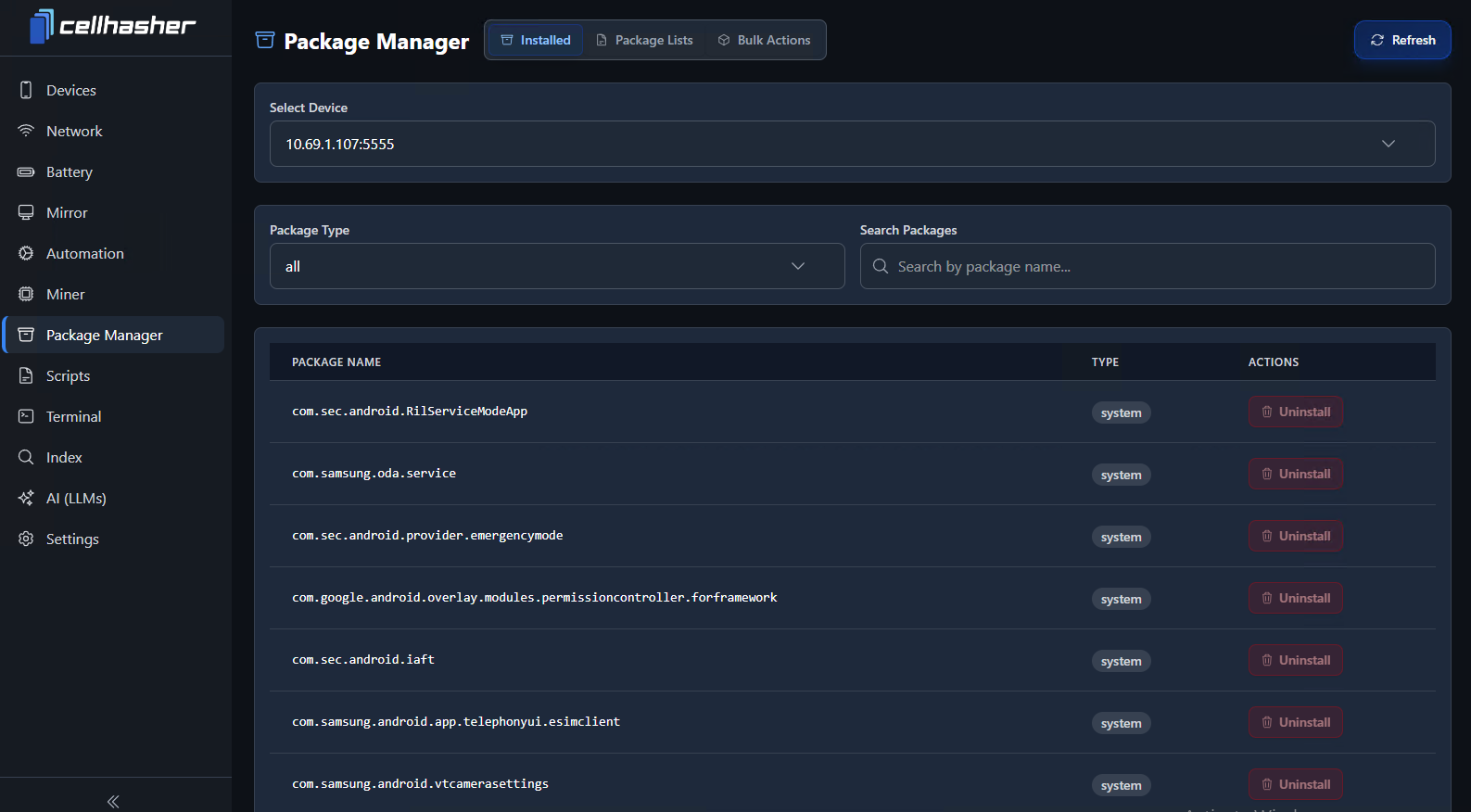Collapse the sidebar with double chevron
This screenshot has width=1471, height=812.
click(113, 801)
